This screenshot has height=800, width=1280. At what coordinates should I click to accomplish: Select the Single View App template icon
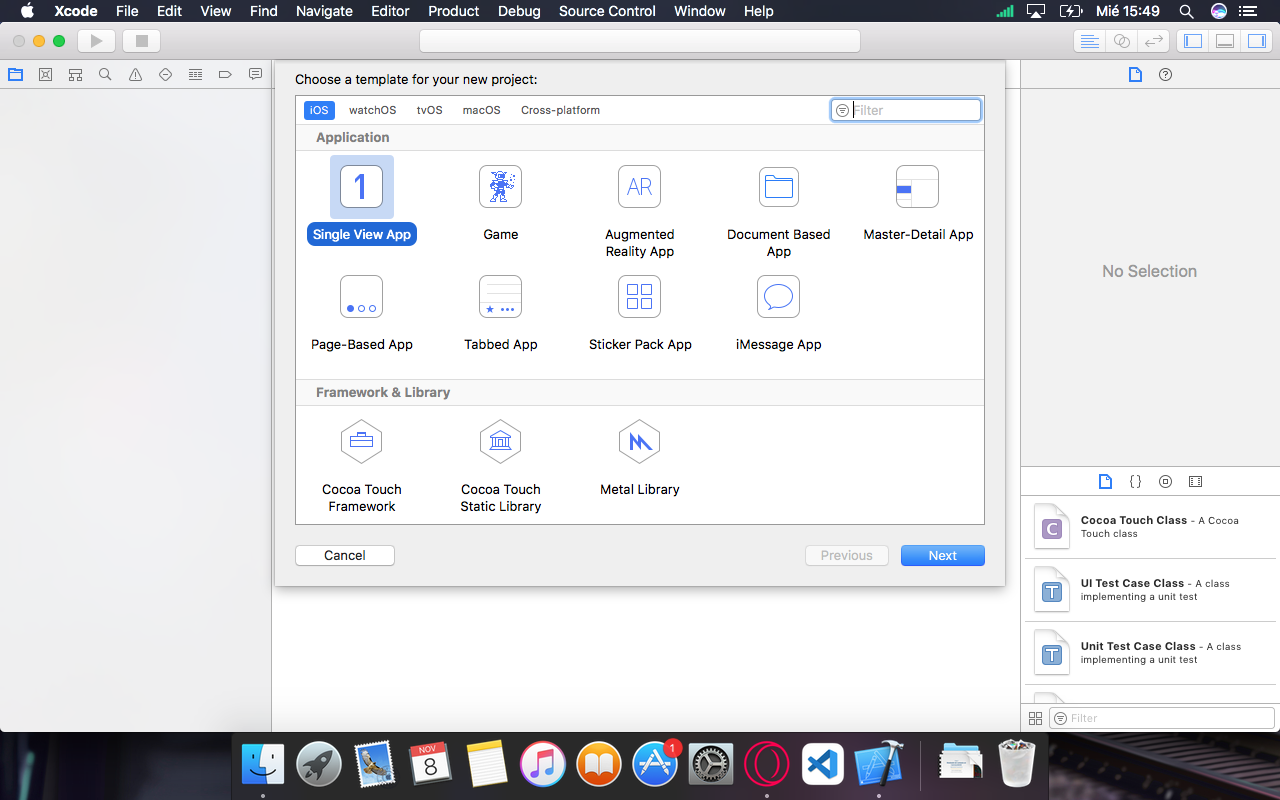pos(361,186)
